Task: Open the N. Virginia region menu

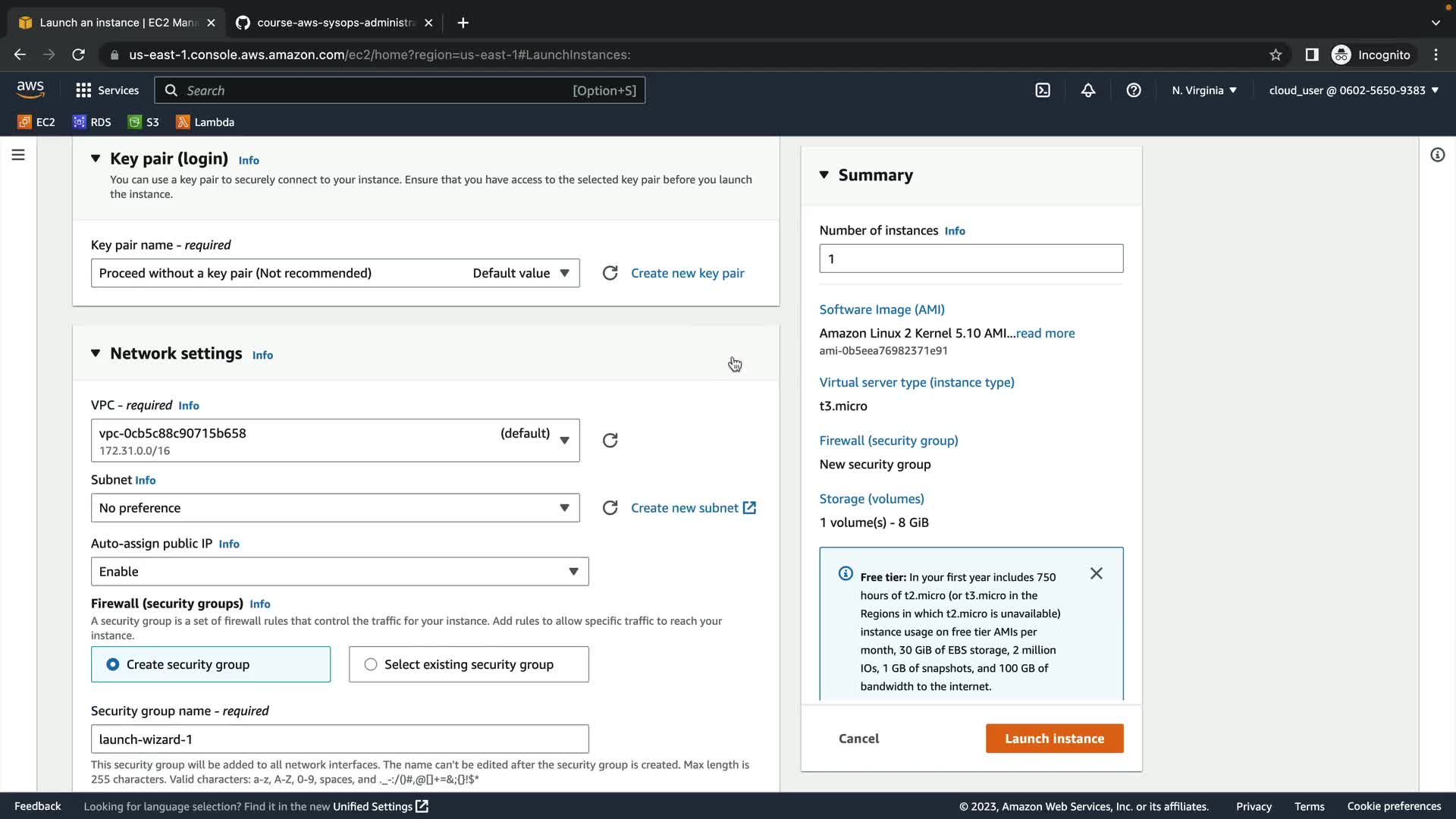Action: [x=1203, y=90]
